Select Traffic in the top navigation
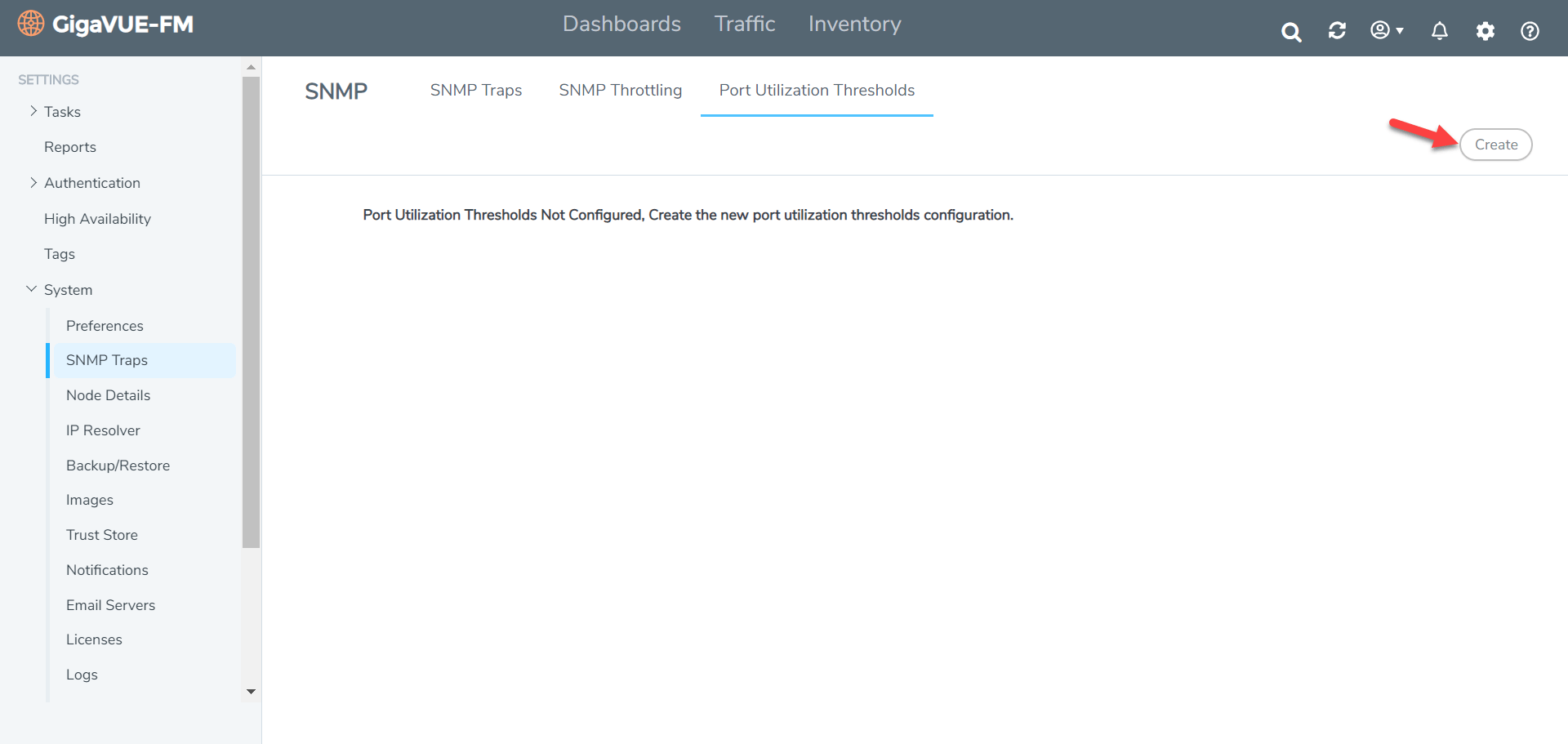 [744, 24]
